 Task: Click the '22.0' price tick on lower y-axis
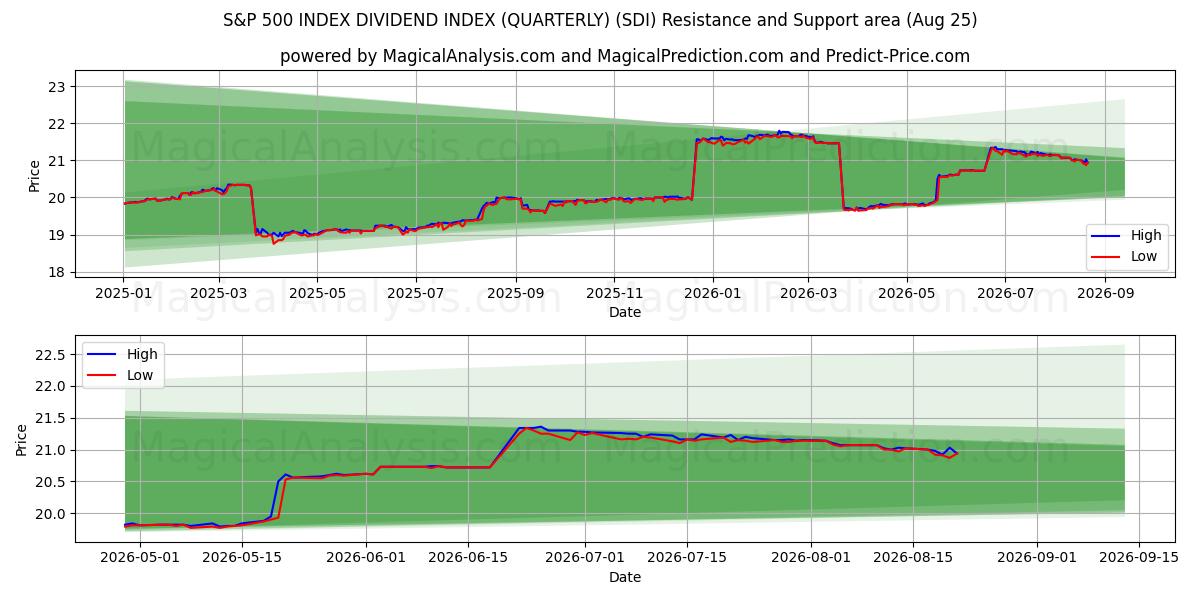(51, 386)
